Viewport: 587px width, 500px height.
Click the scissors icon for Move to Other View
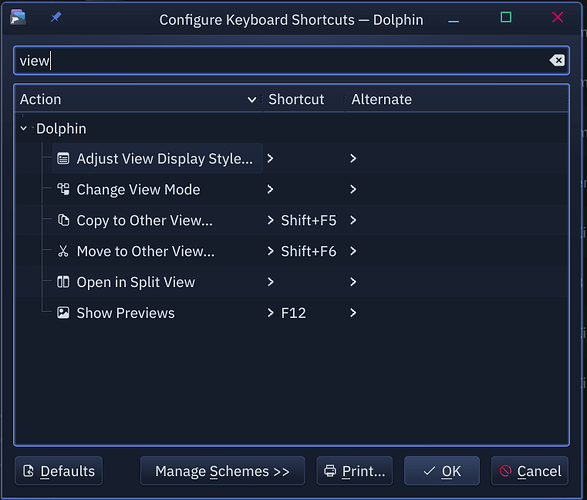(x=63, y=251)
